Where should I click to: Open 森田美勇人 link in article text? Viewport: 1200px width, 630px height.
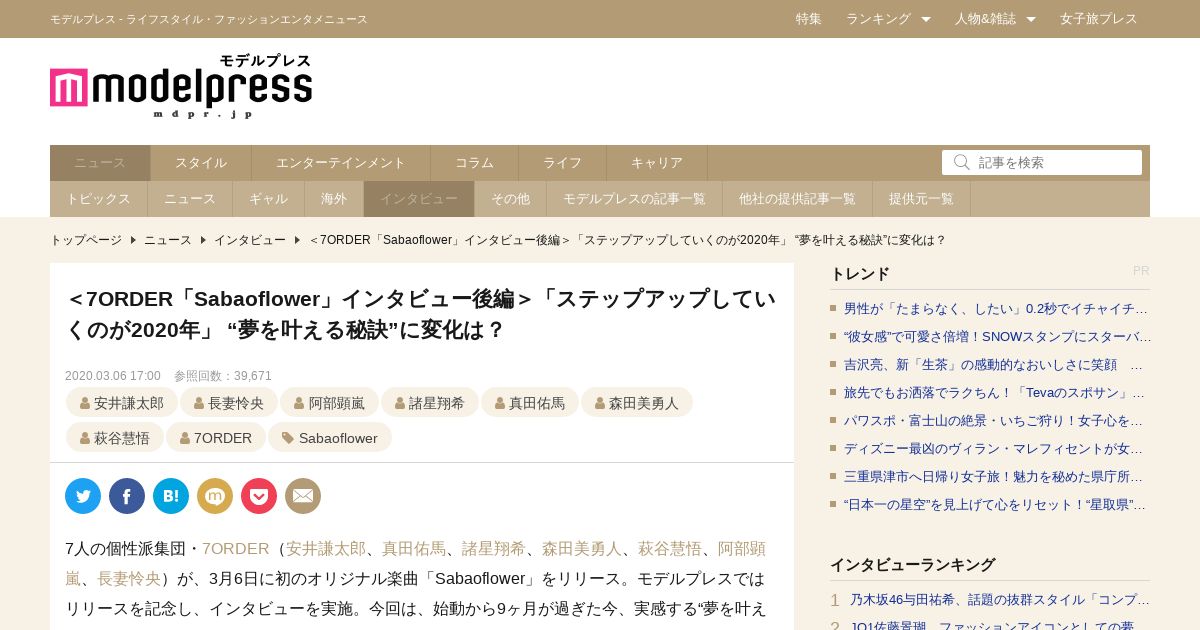(582, 548)
